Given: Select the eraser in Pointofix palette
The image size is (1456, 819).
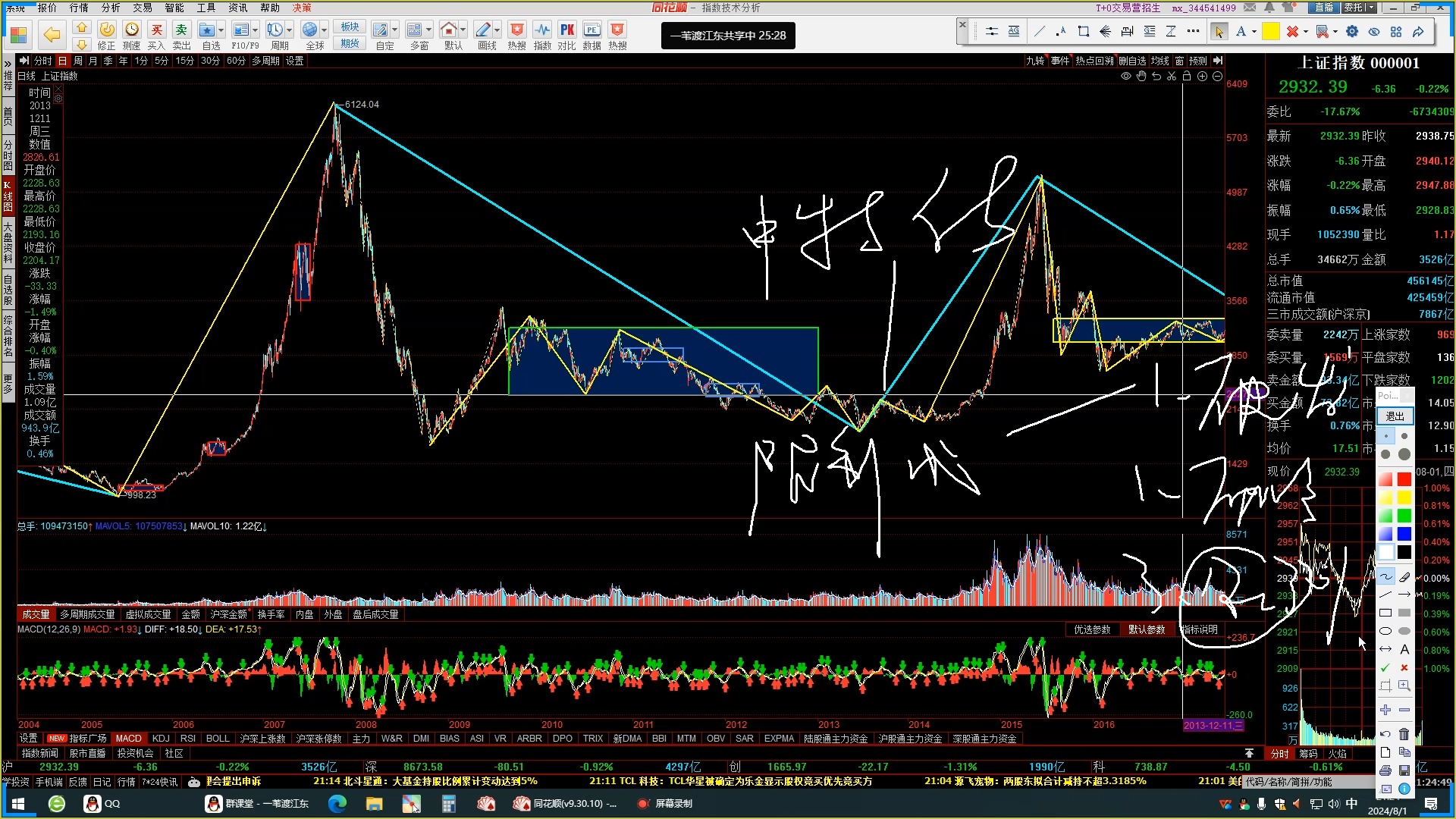Looking at the screenshot, I should 1404,577.
